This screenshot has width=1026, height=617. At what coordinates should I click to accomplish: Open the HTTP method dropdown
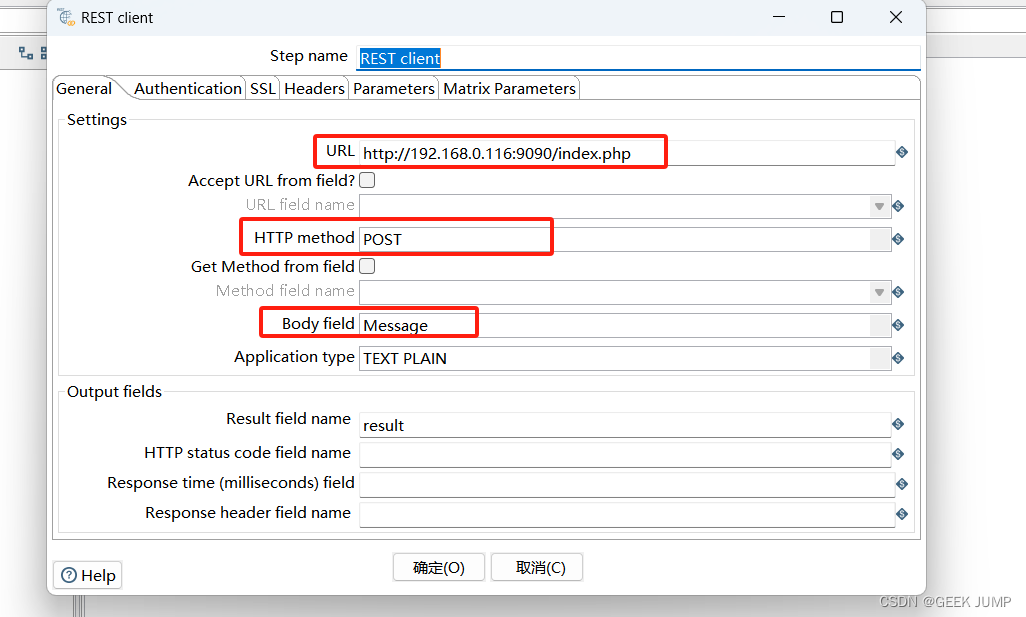pos(880,239)
